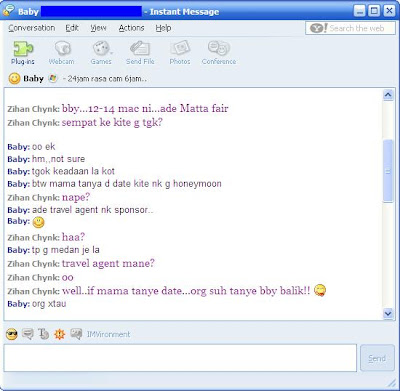400x391 pixels.
Task: Click the Send button
Action: tap(377, 358)
